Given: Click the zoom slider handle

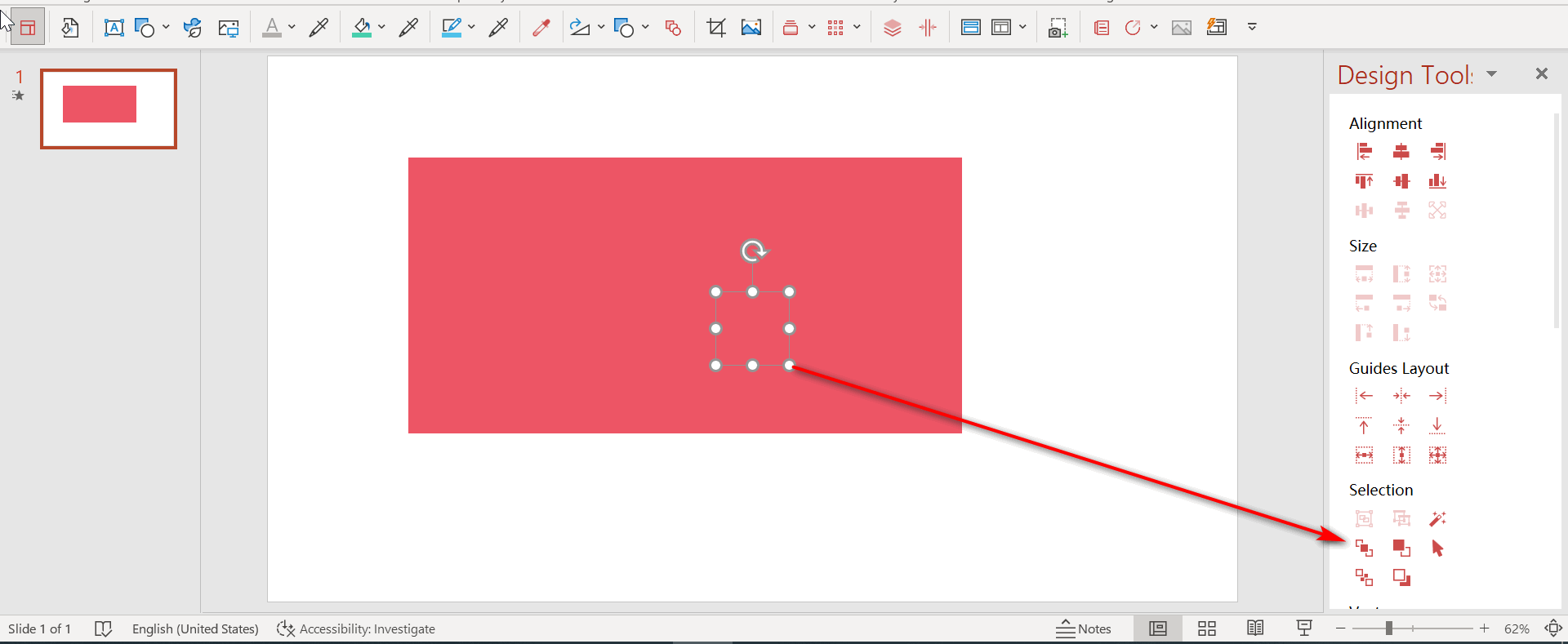Looking at the screenshot, I should coord(1388,628).
